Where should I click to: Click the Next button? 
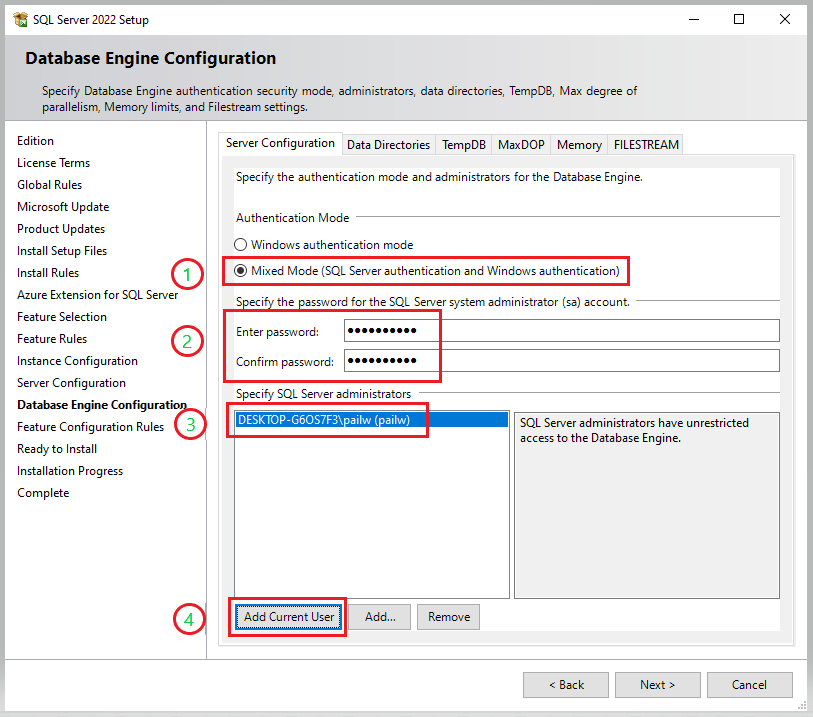(657, 685)
